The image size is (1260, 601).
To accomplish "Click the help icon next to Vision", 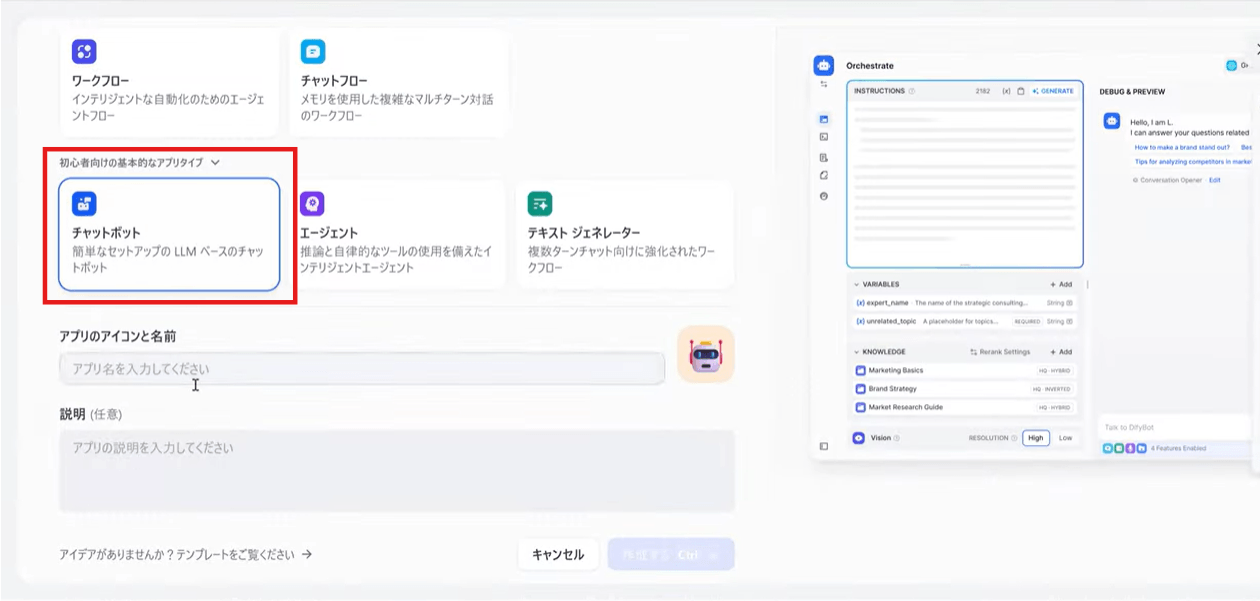I will tap(896, 438).
